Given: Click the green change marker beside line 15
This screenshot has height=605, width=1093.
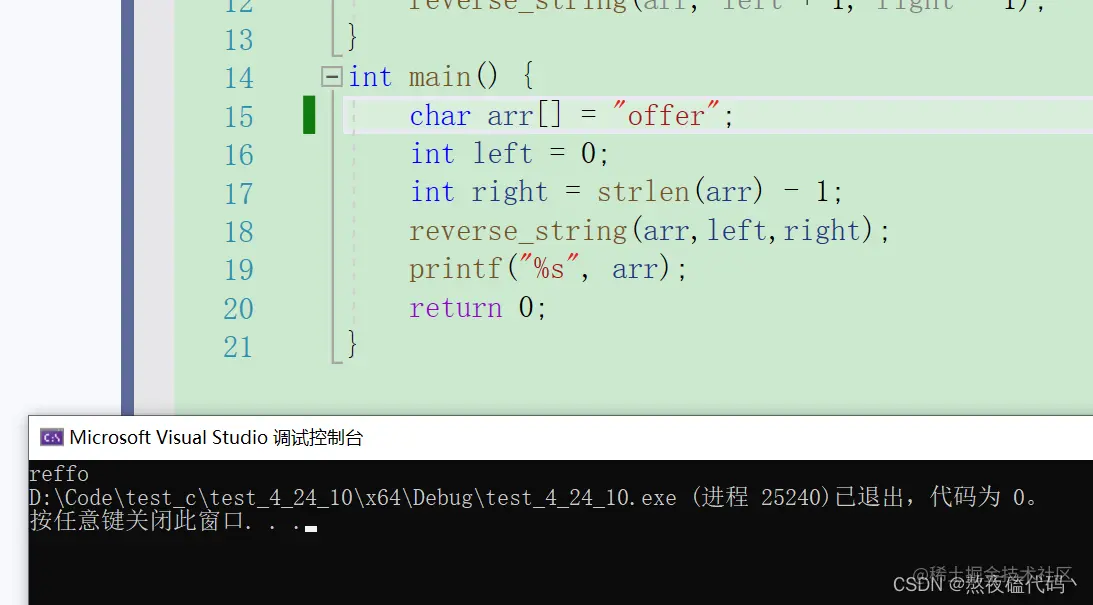Looking at the screenshot, I should (309, 115).
